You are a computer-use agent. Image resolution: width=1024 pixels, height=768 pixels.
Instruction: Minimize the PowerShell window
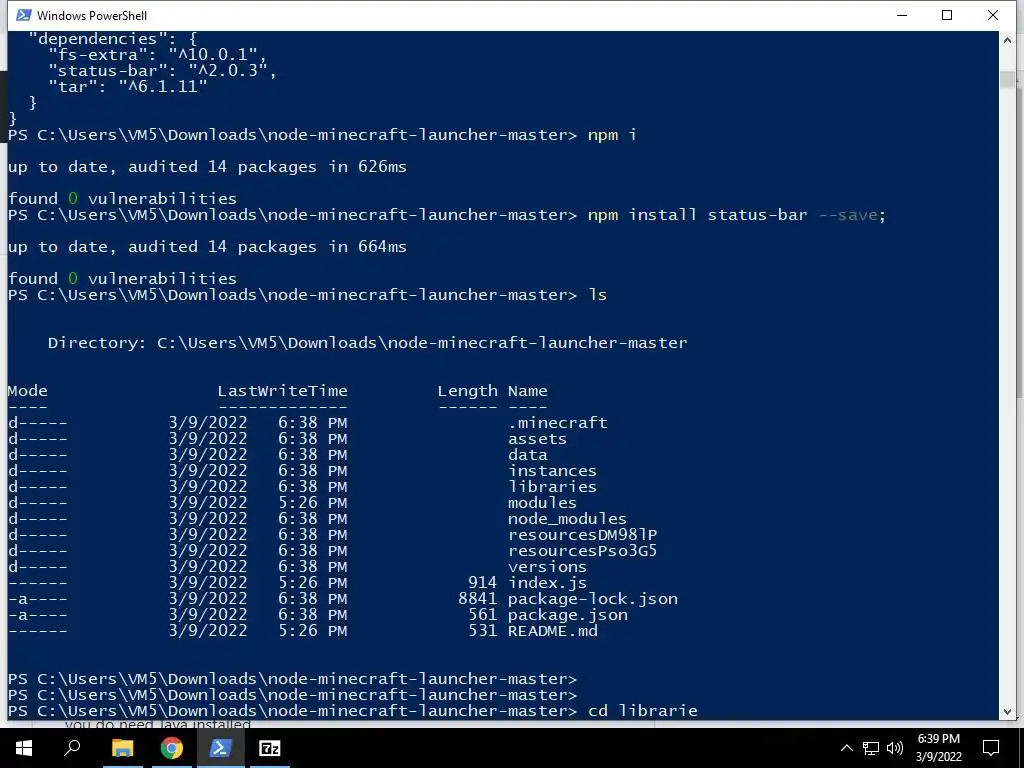click(x=902, y=15)
